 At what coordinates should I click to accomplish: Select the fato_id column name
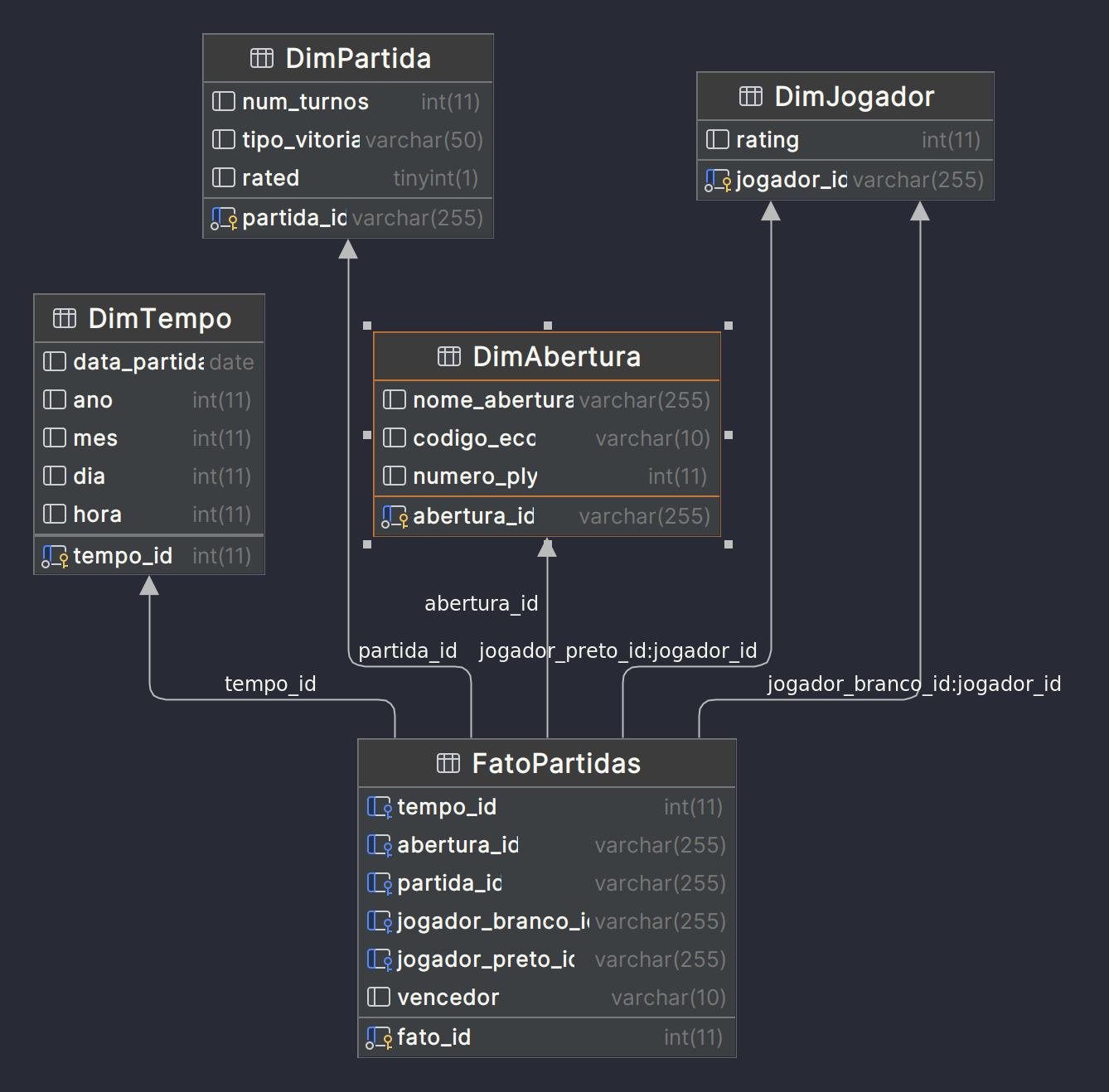pos(433,1037)
